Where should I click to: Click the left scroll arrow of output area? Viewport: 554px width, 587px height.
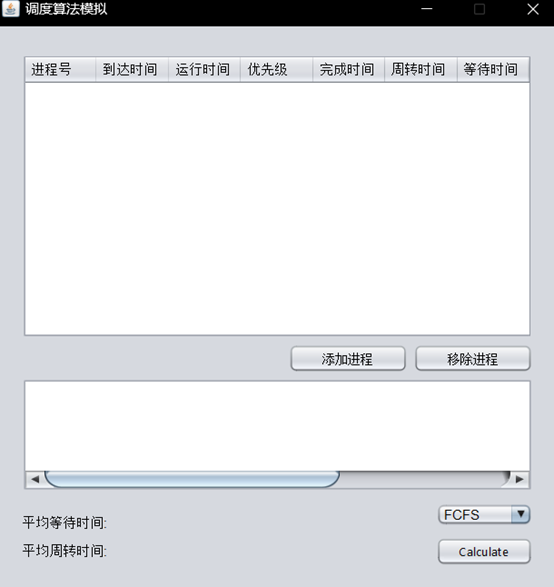[x=35, y=479]
